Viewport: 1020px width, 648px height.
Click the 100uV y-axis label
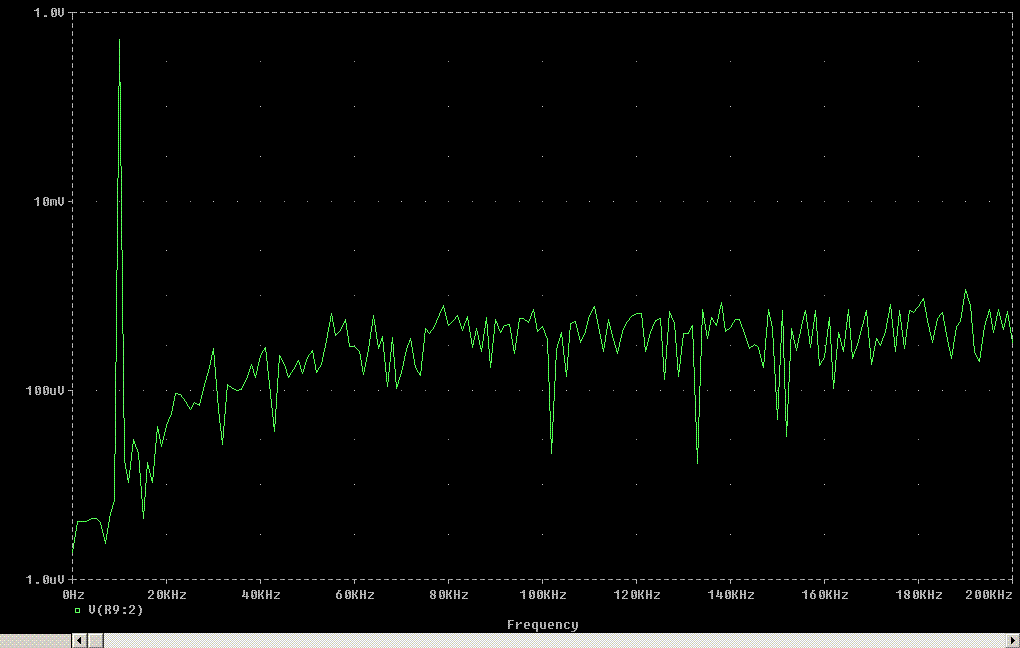(46, 390)
